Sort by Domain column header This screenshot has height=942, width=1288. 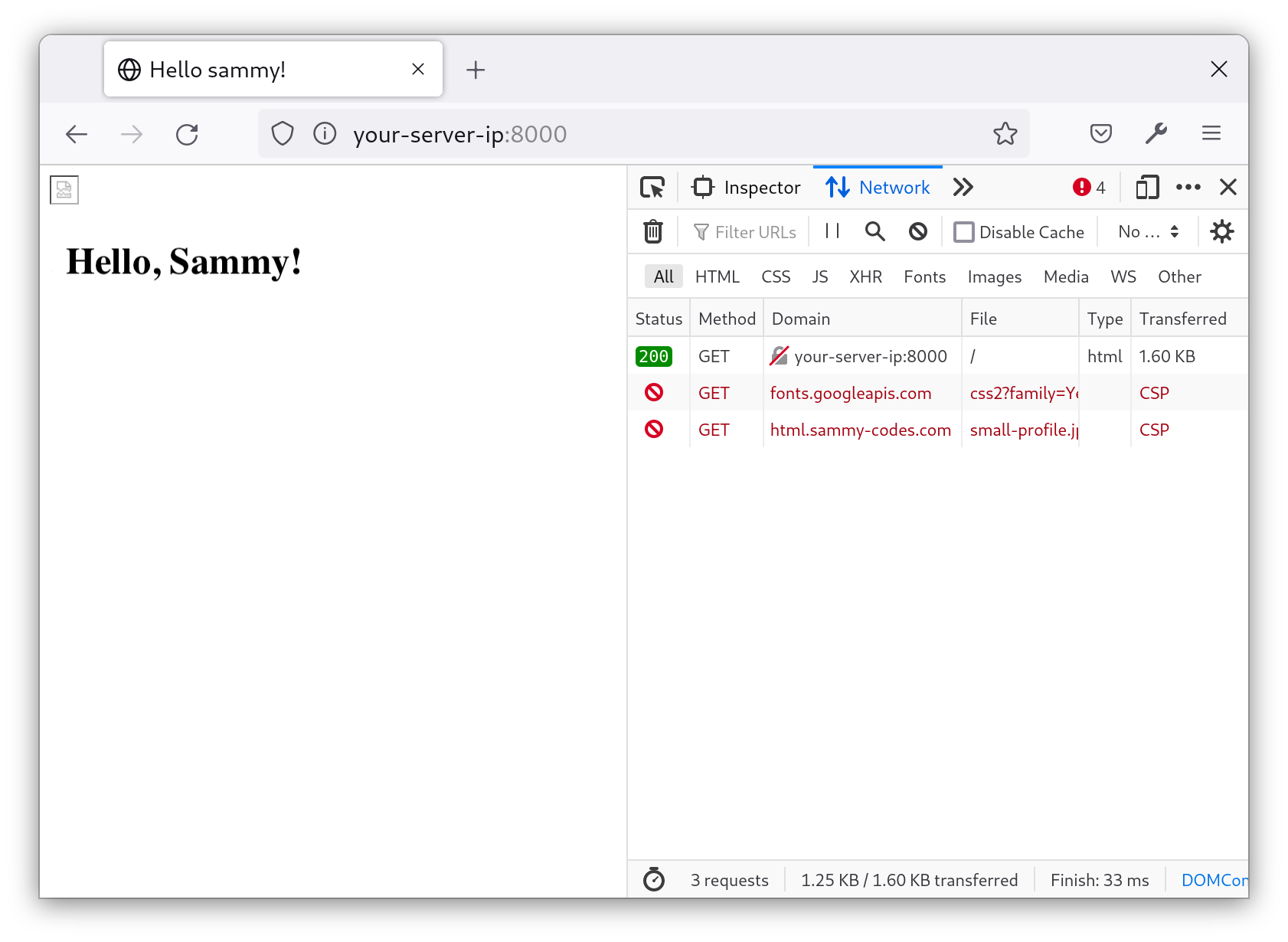(x=862, y=319)
